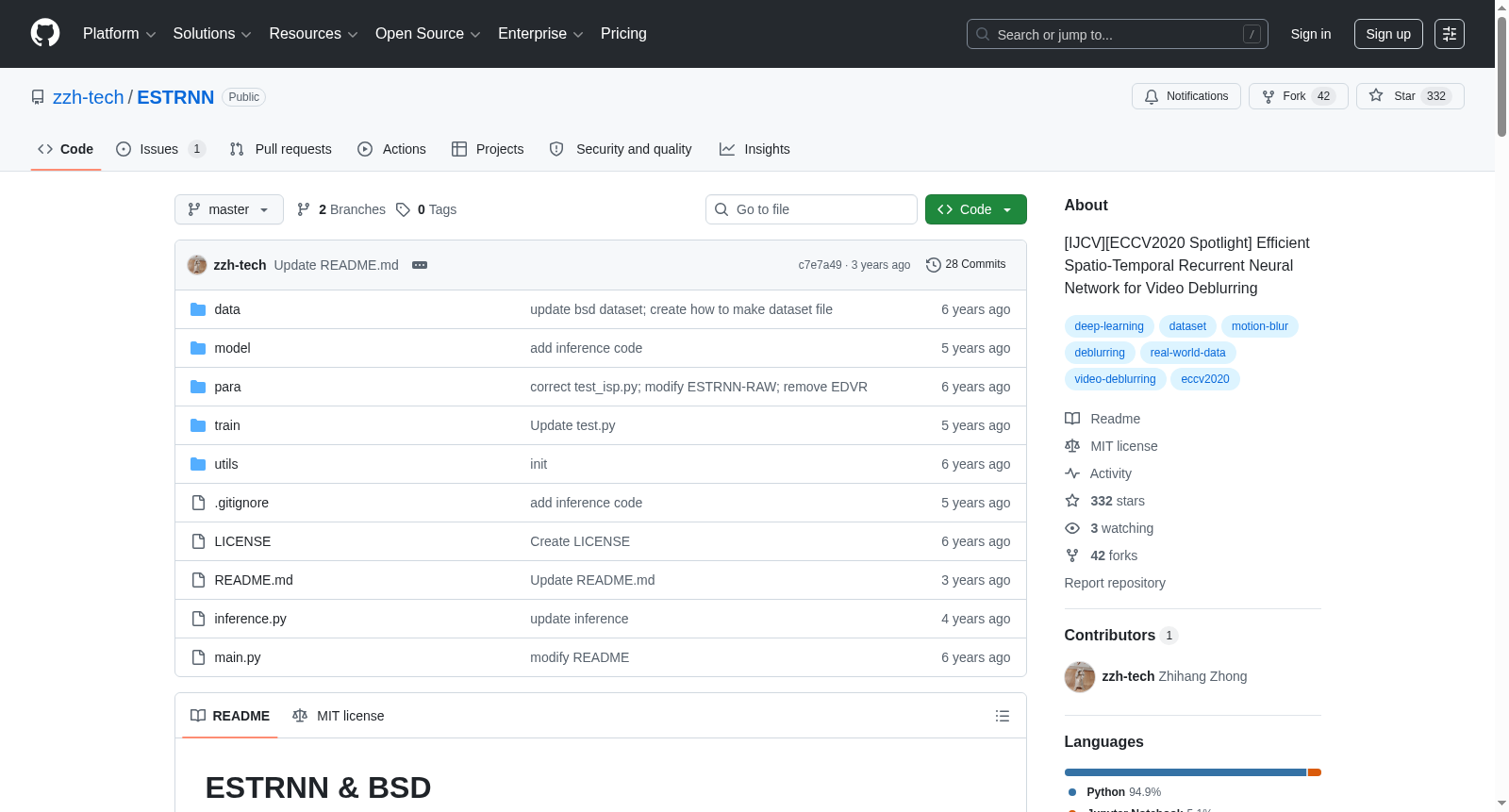Open the master branch dropdown
The image size is (1509, 812).
[x=229, y=209]
